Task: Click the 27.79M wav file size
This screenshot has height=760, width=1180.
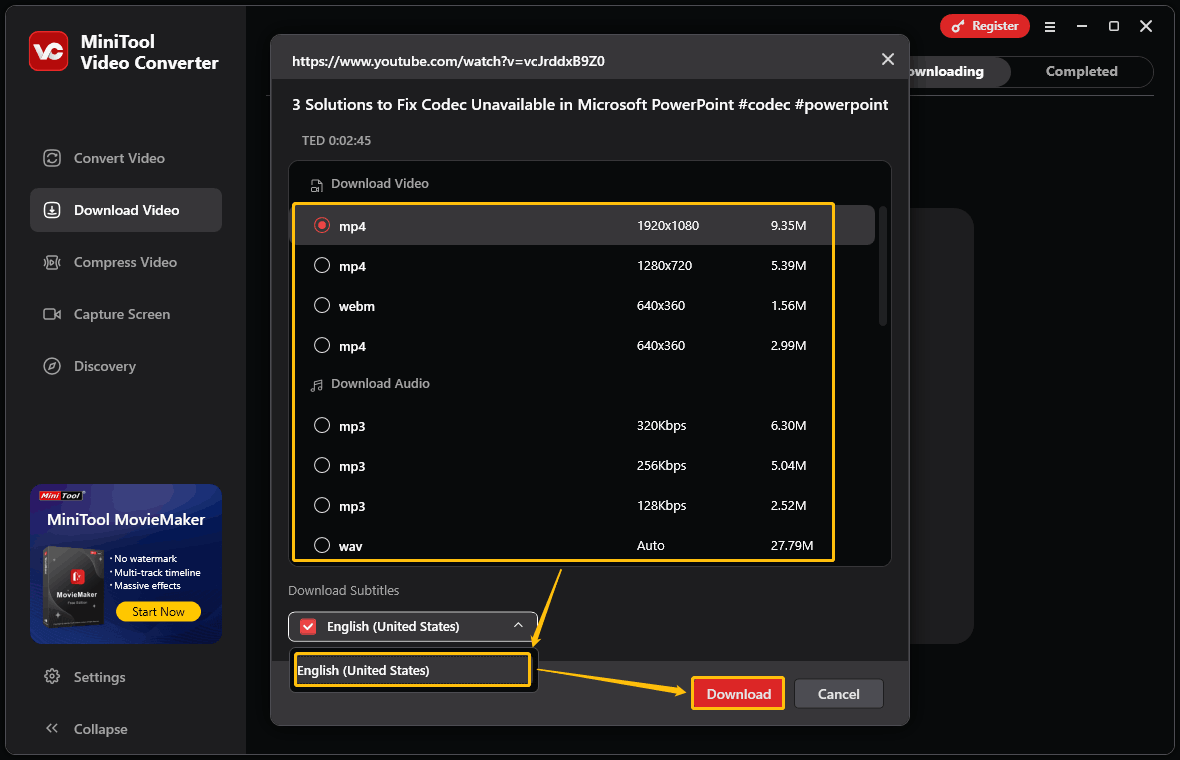Action: click(792, 546)
